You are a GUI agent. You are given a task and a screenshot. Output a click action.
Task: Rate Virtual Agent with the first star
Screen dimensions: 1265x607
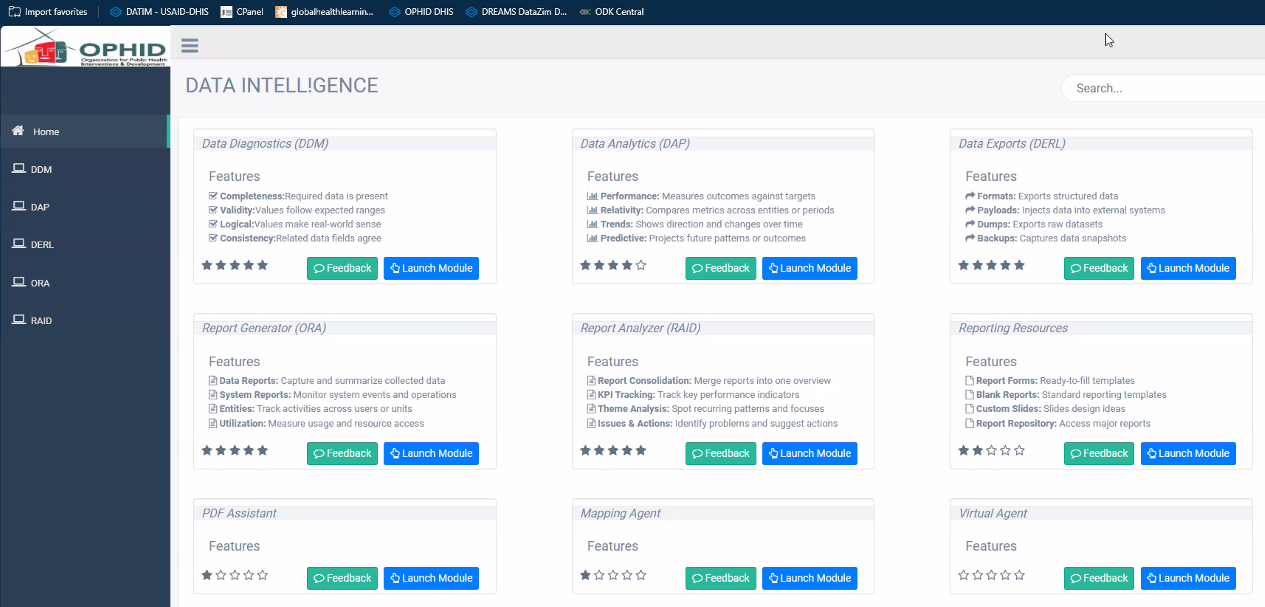pos(964,575)
